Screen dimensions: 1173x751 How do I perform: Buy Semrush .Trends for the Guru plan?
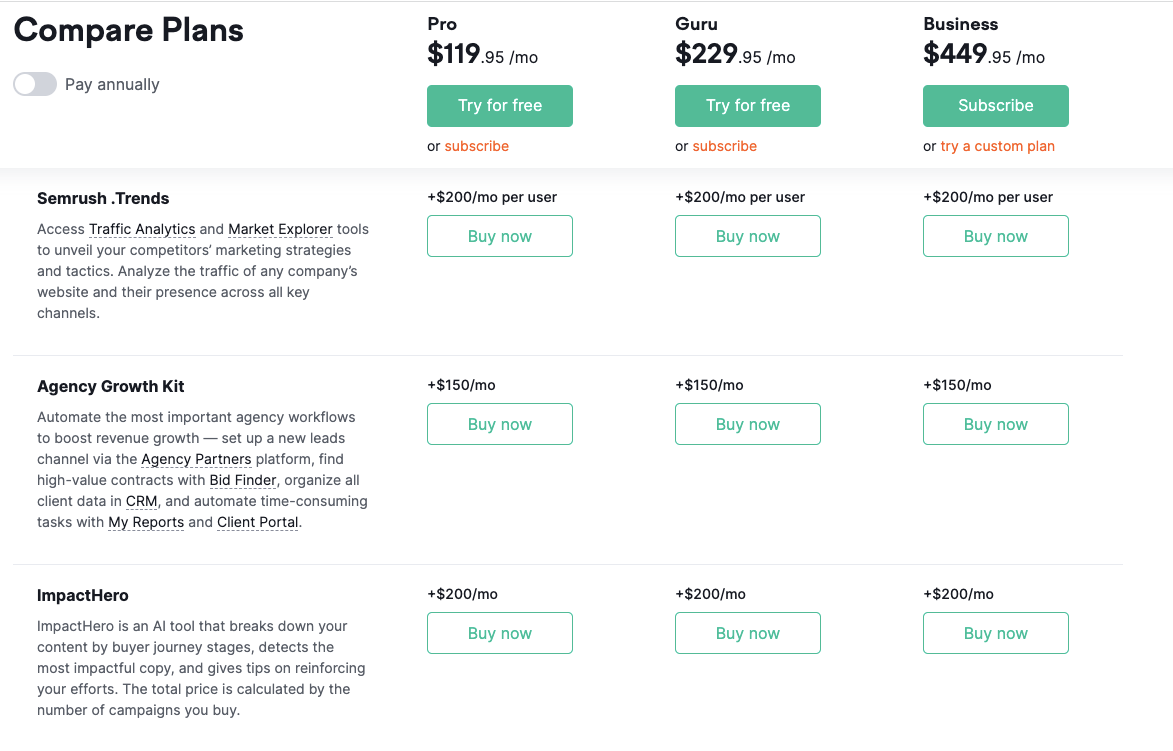[747, 236]
